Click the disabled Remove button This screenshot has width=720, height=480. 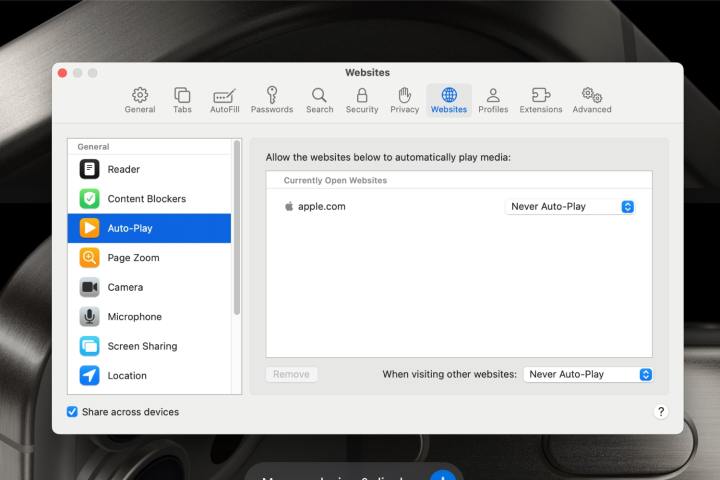(291, 374)
